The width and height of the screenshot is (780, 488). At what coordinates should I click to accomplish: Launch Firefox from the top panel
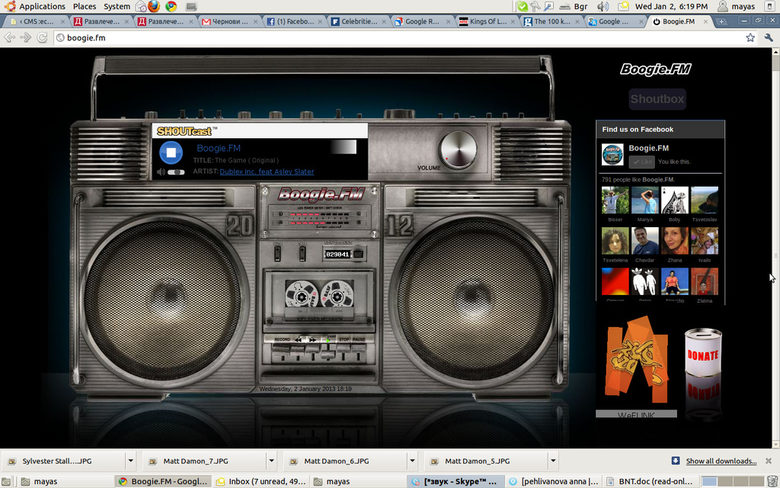(154, 6)
